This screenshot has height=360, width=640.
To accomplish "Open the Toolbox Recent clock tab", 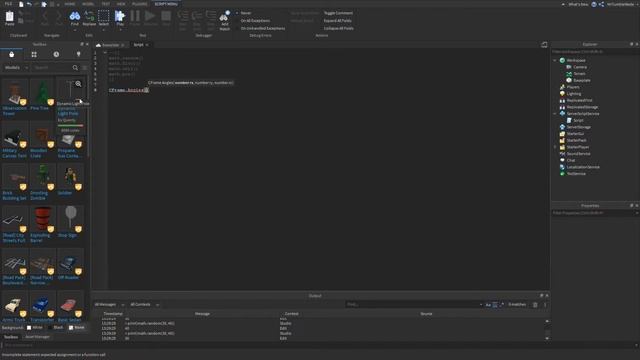I will [56, 54].
